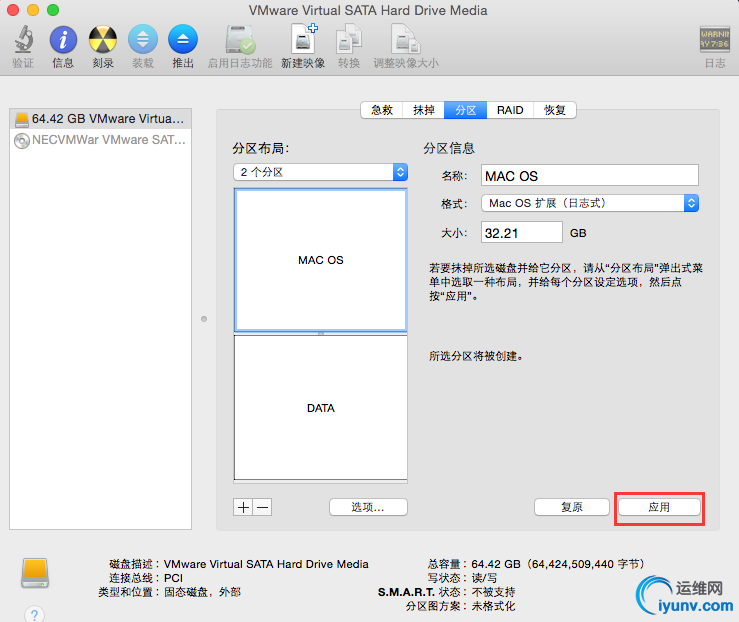Click the New Image (新建映像) icon
Screen dimensions: 739x622
pos(303,39)
